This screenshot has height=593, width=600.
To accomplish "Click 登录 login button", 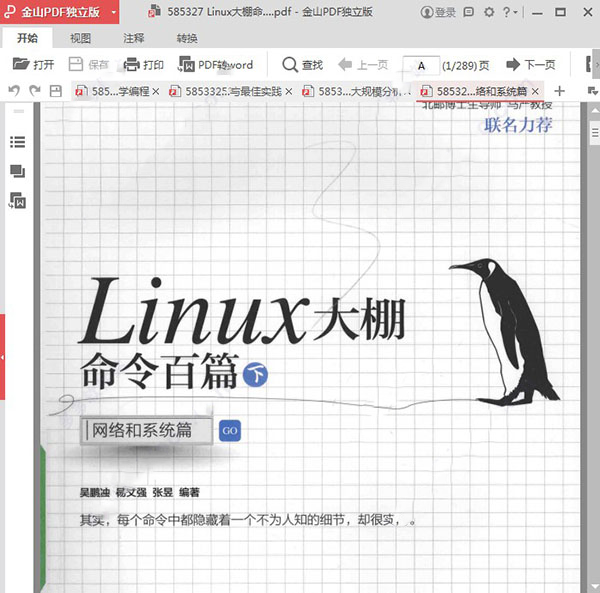I will (438, 12).
